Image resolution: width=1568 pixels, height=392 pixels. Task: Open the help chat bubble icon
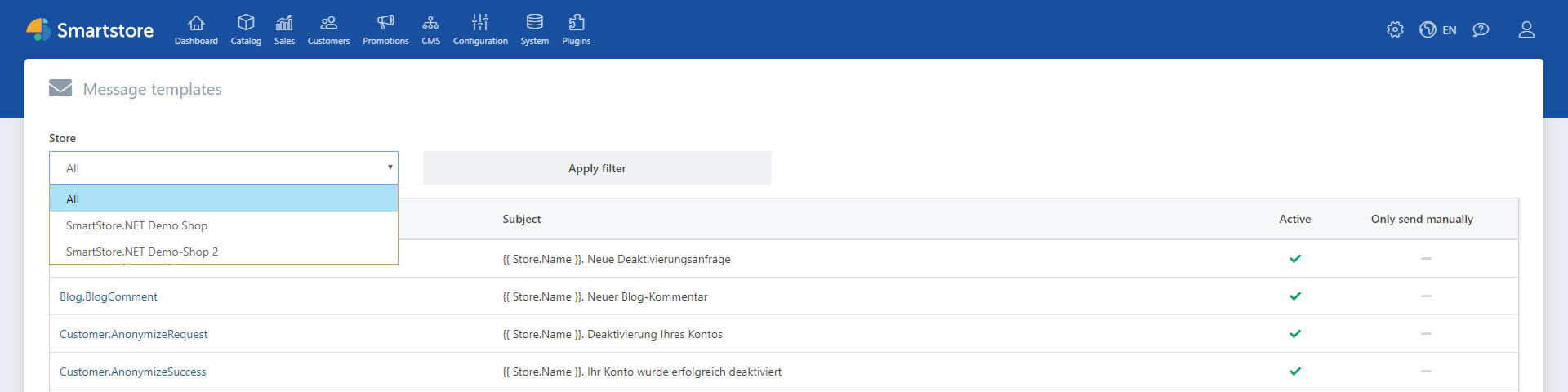(1481, 30)
